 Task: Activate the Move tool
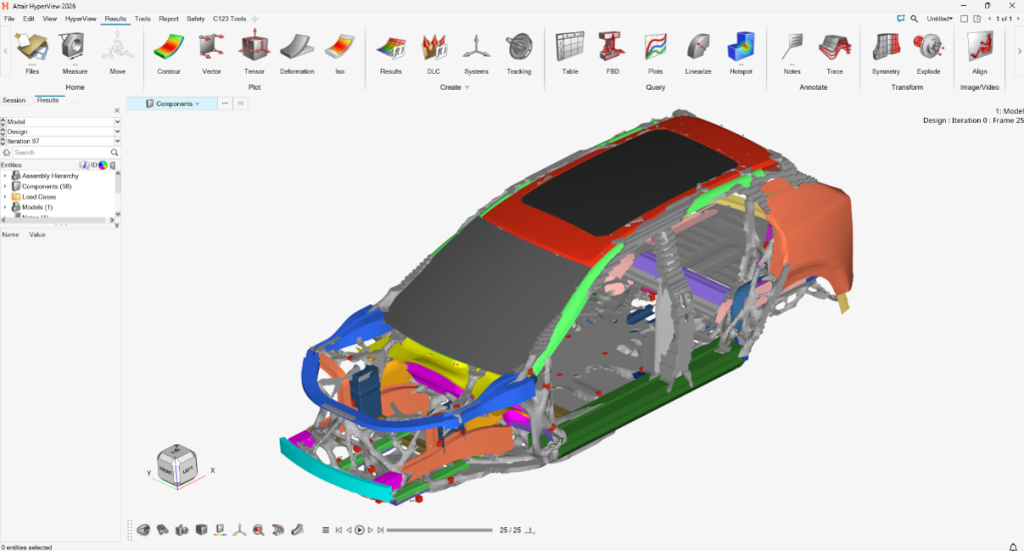[118, 52]
